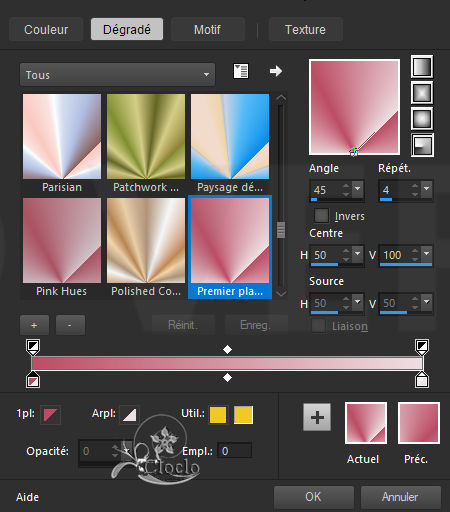Viewport: 450px width, 512px height.
Task: Switch to the Dégradé tab
Action: (127, 30)
